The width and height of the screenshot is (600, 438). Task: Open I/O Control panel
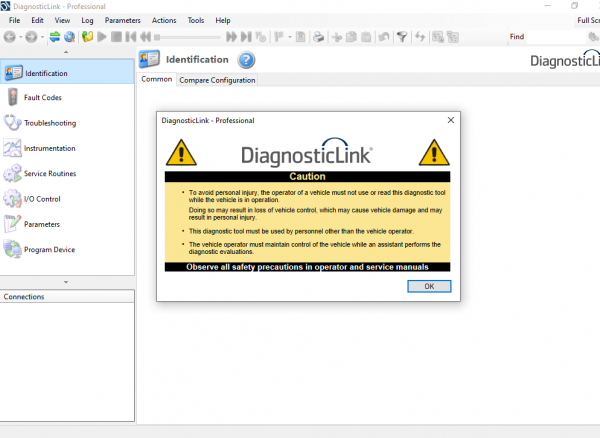(42, 199)
